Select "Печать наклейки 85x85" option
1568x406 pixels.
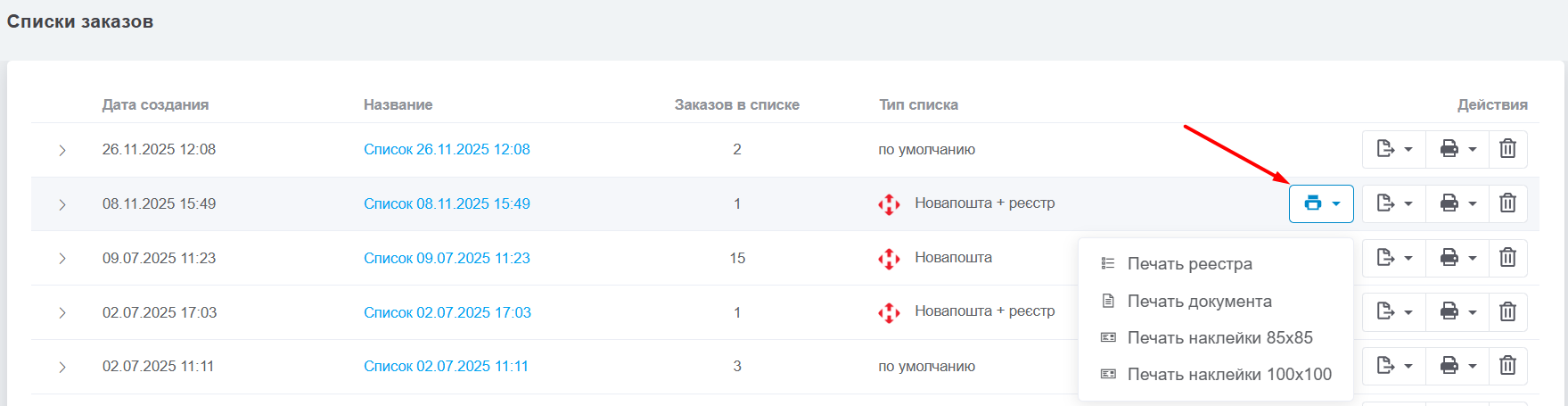1219,338
